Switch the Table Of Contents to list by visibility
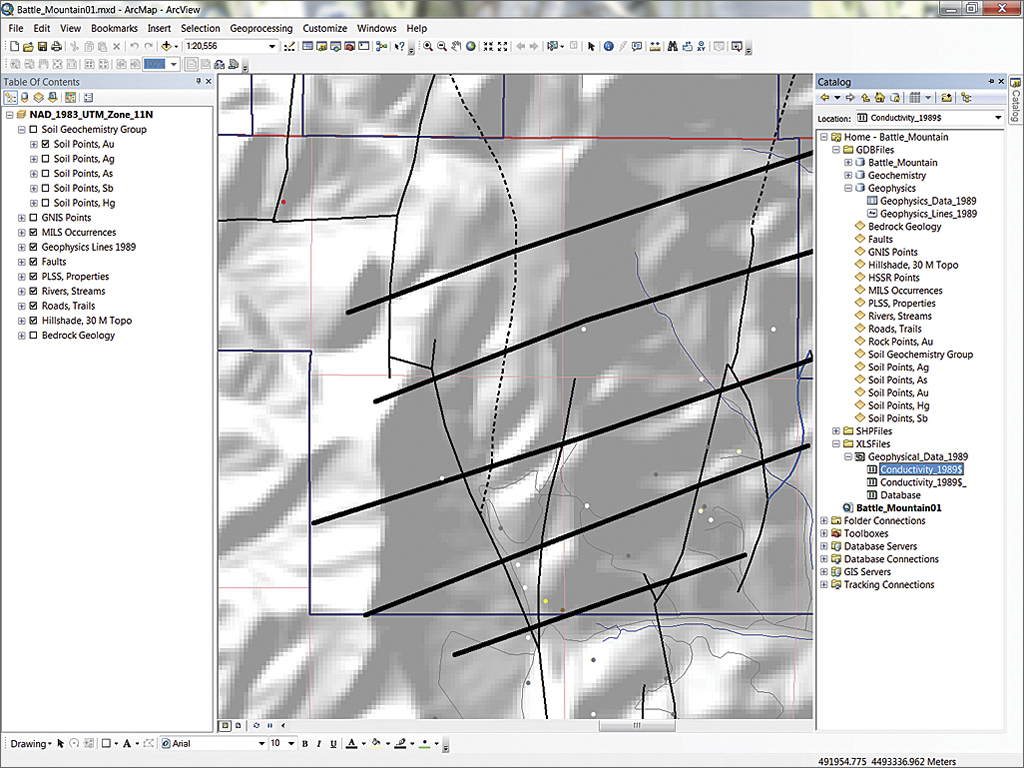This screenshot has width=1024, height=768. pyautogui.click(x=39, y=98)
